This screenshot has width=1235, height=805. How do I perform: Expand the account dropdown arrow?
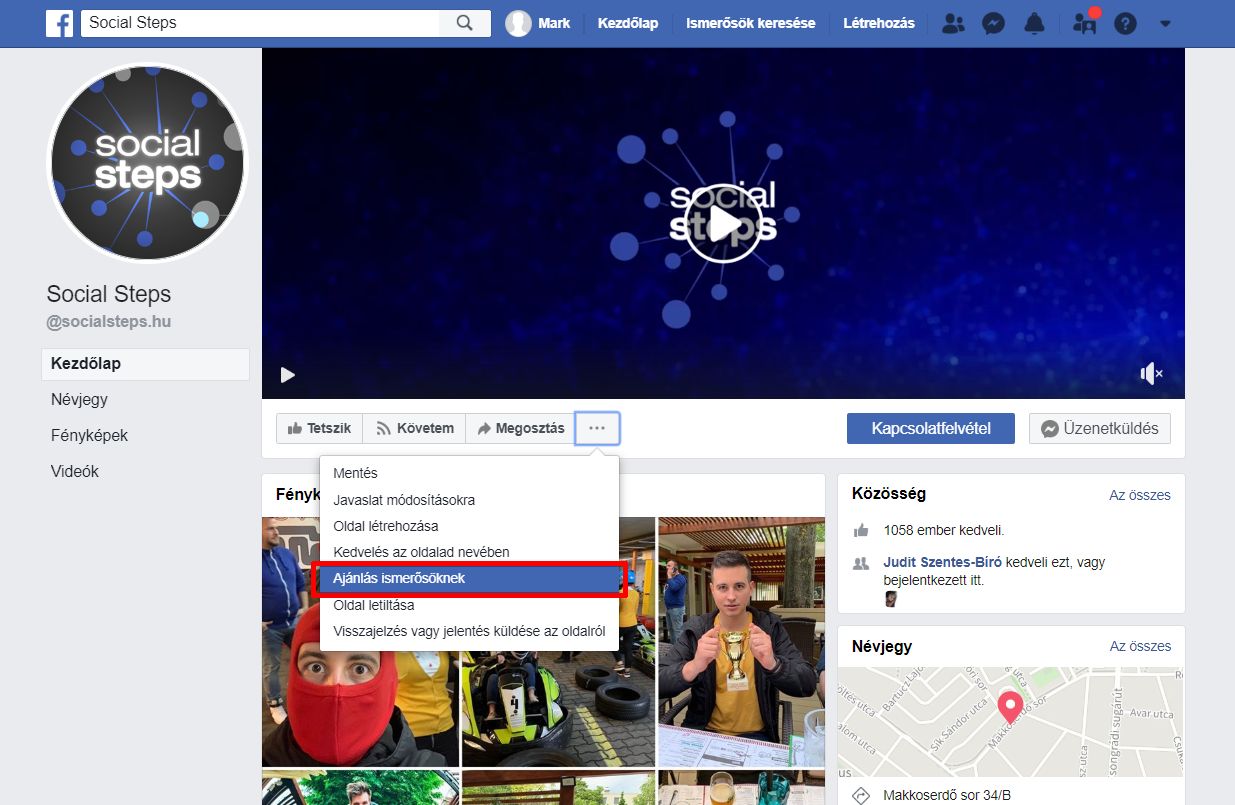click(x=1165, y=23)
